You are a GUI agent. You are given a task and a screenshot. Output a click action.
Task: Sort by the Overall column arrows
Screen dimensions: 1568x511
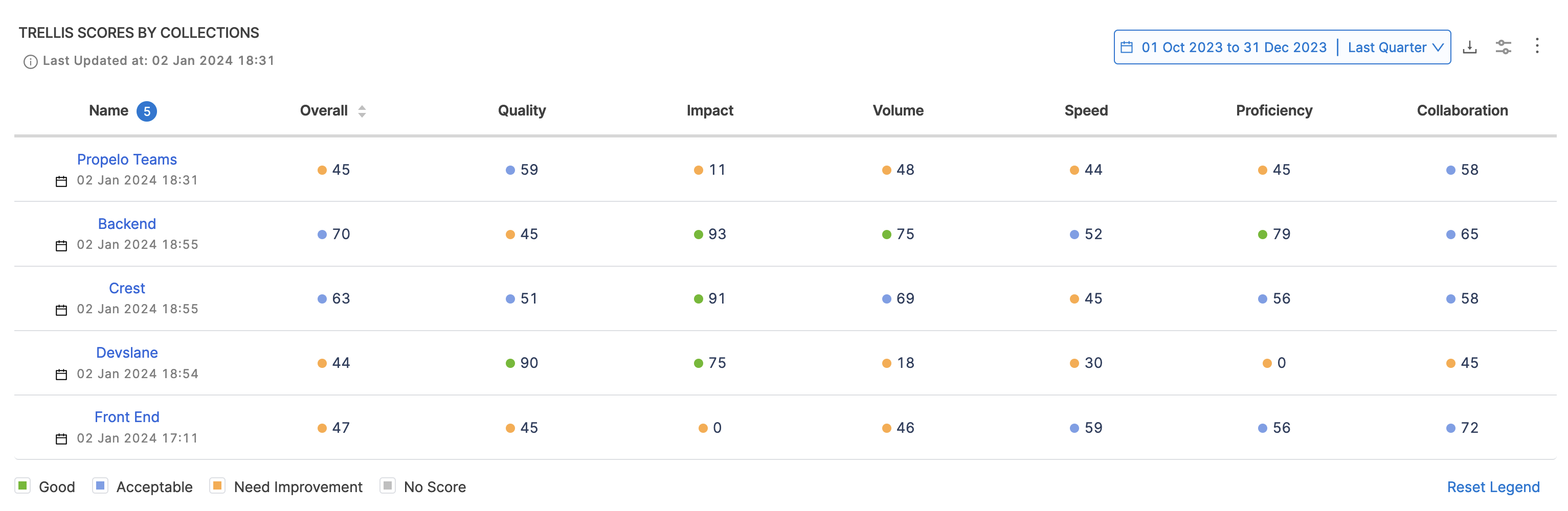(362, 111)
